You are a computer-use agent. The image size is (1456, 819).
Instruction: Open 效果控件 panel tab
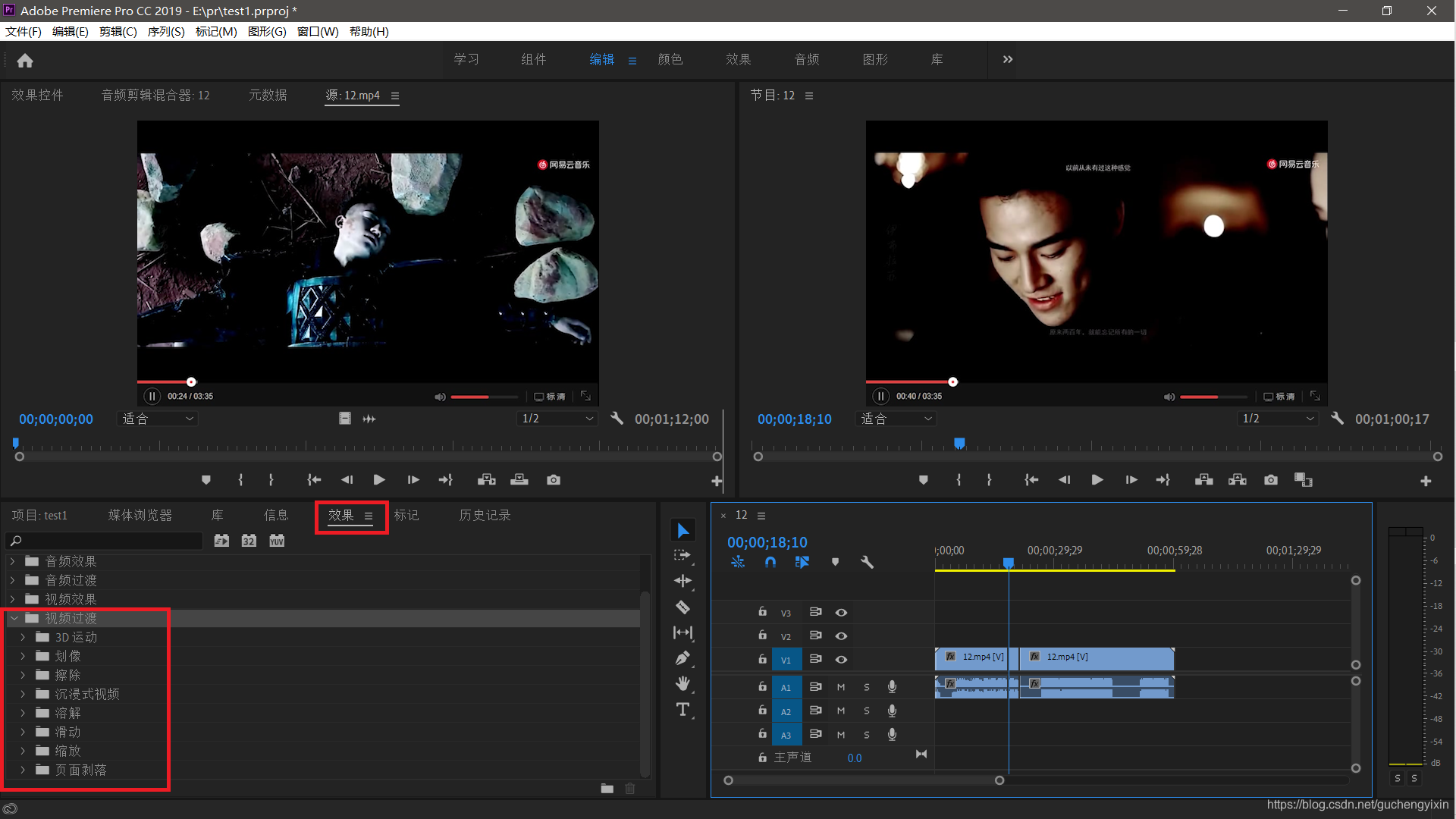[37, 95]
